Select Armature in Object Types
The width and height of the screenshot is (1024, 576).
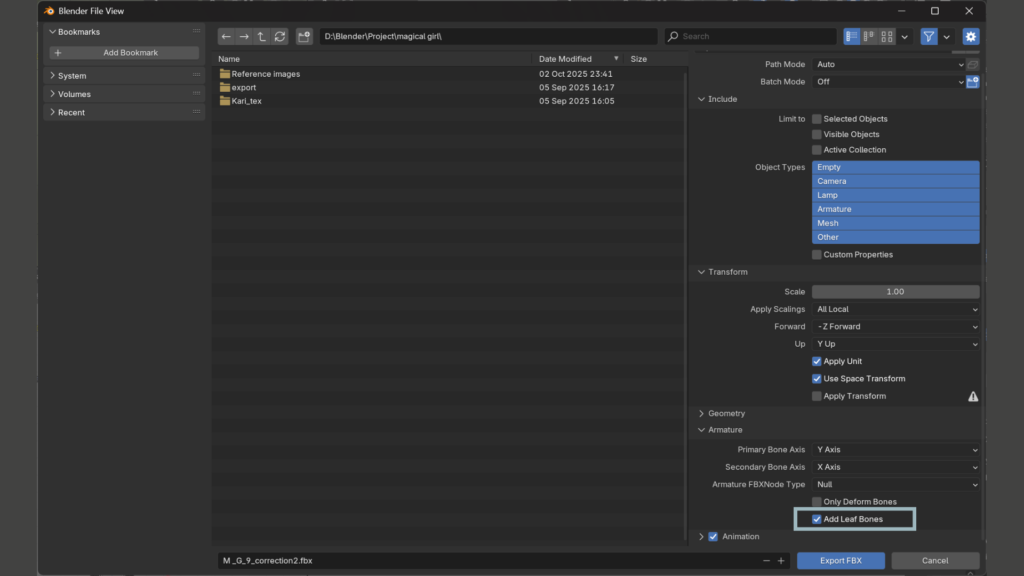[x=895, y=209]
